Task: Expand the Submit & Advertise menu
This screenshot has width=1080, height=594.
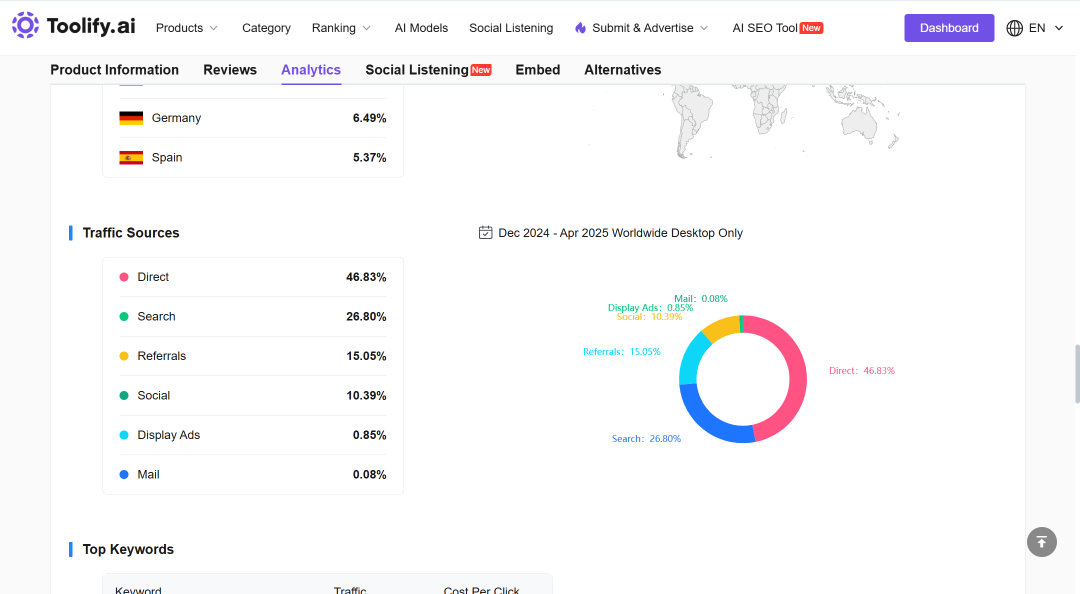Action: tap(642, 28)
